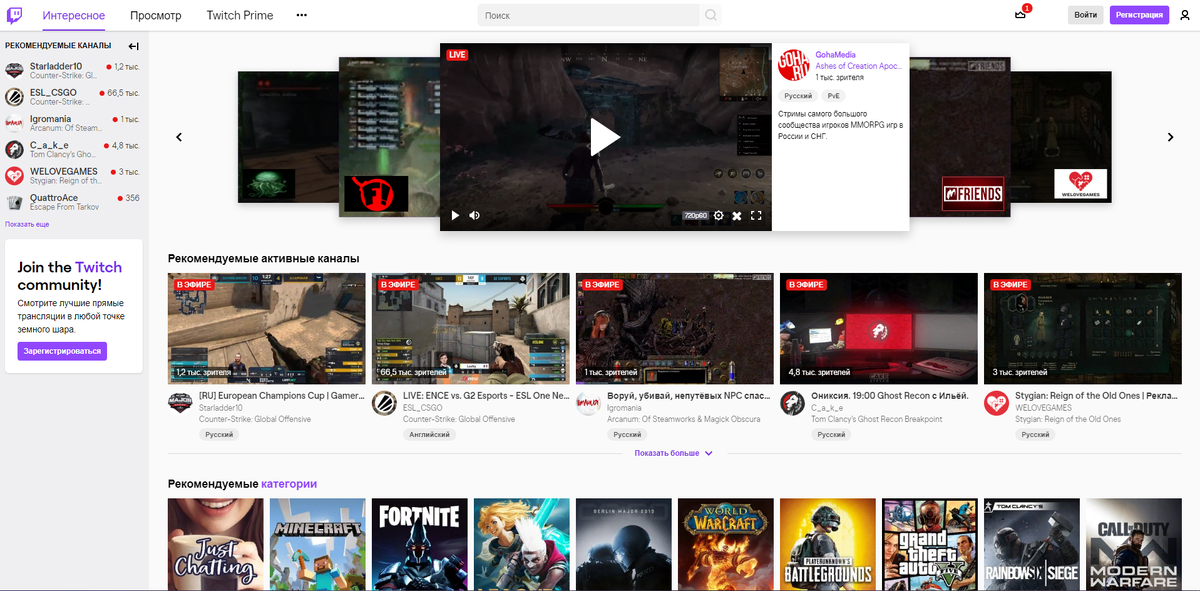1200x591 pixels.
Task: Open the Starladder10 stream thumbnail
Action: coord(267,329)
